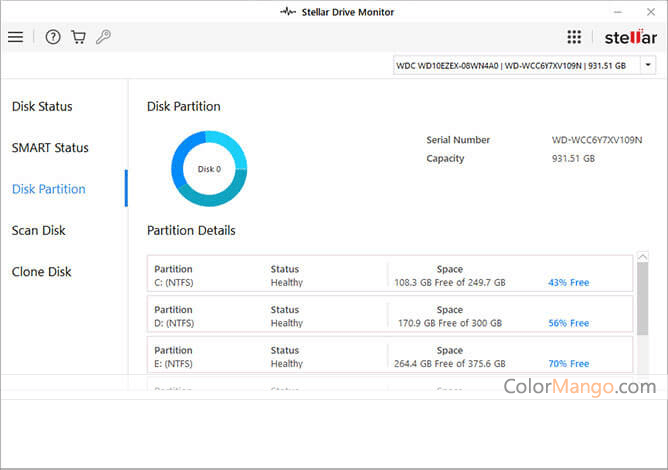Image resolution: width=668 pixels, height=470 pixels.
Task: Click the Stellar logo
Action: [x=630, y=37]
